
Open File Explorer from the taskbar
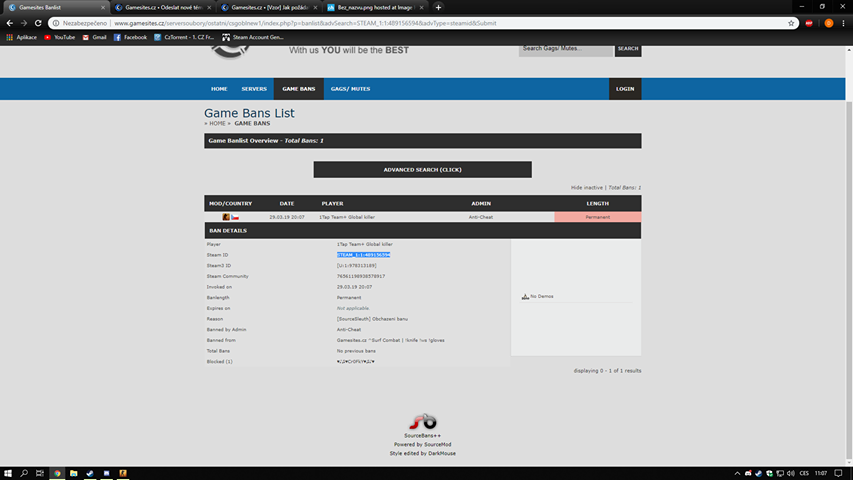click(73, 473)
